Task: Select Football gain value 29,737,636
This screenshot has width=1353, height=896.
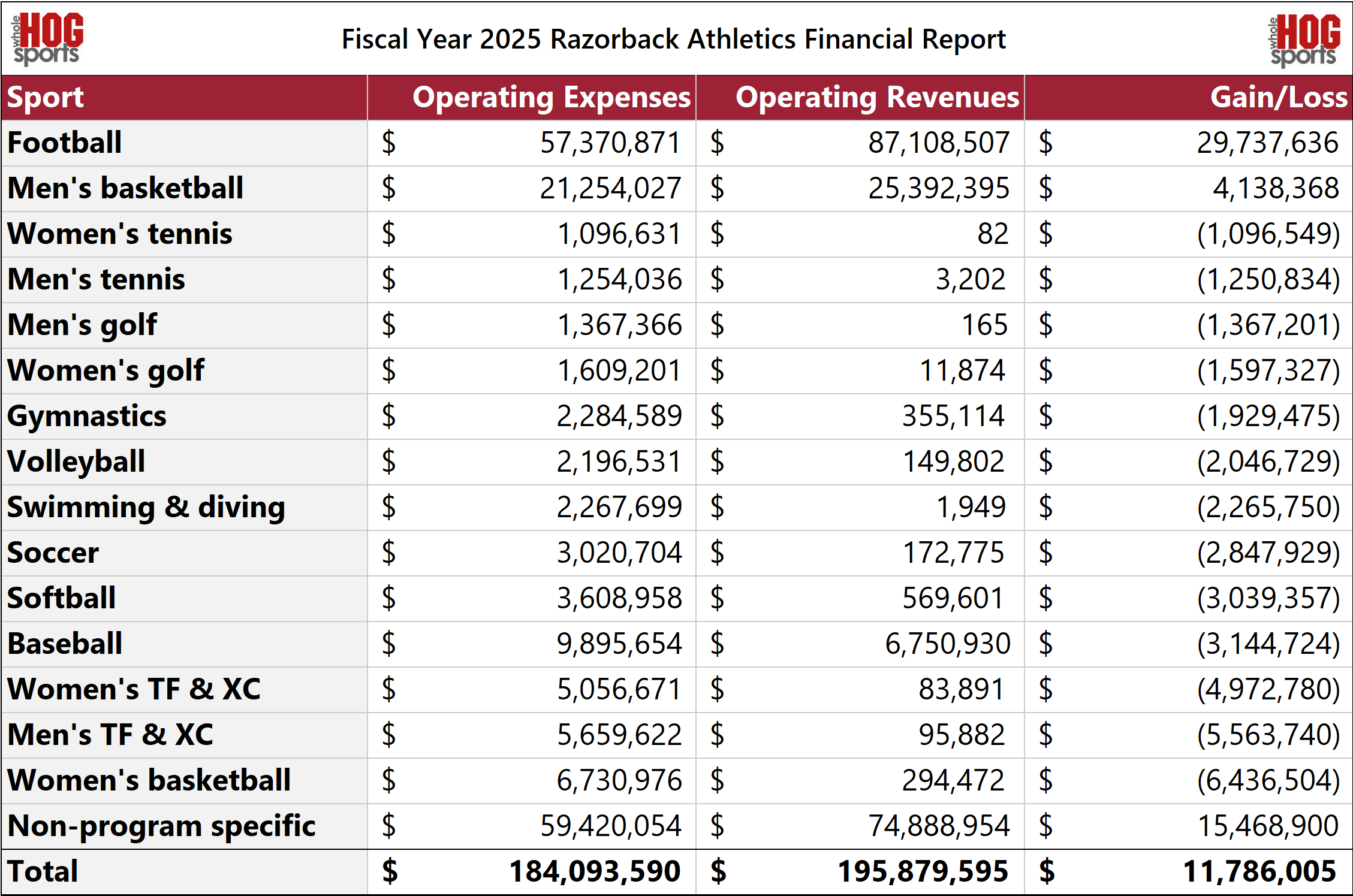Action: point(1267,143)
